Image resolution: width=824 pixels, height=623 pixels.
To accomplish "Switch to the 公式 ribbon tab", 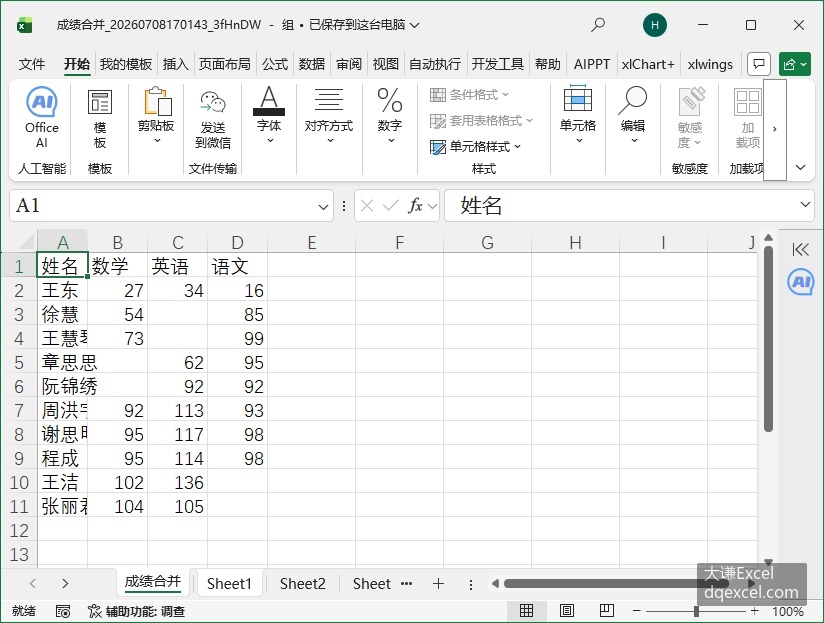I will tap(275, 64).
